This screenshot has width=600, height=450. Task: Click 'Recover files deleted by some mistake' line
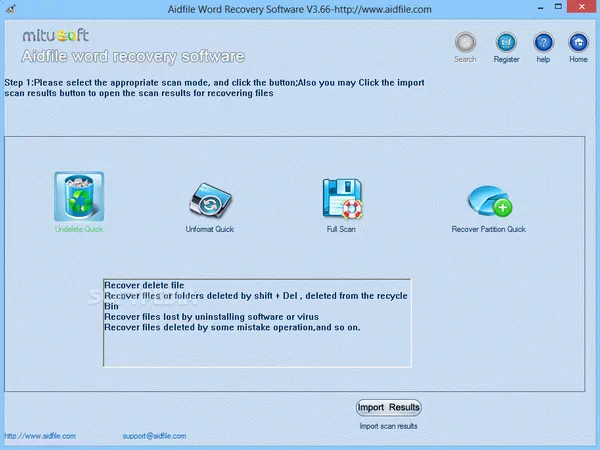point(232,327)
